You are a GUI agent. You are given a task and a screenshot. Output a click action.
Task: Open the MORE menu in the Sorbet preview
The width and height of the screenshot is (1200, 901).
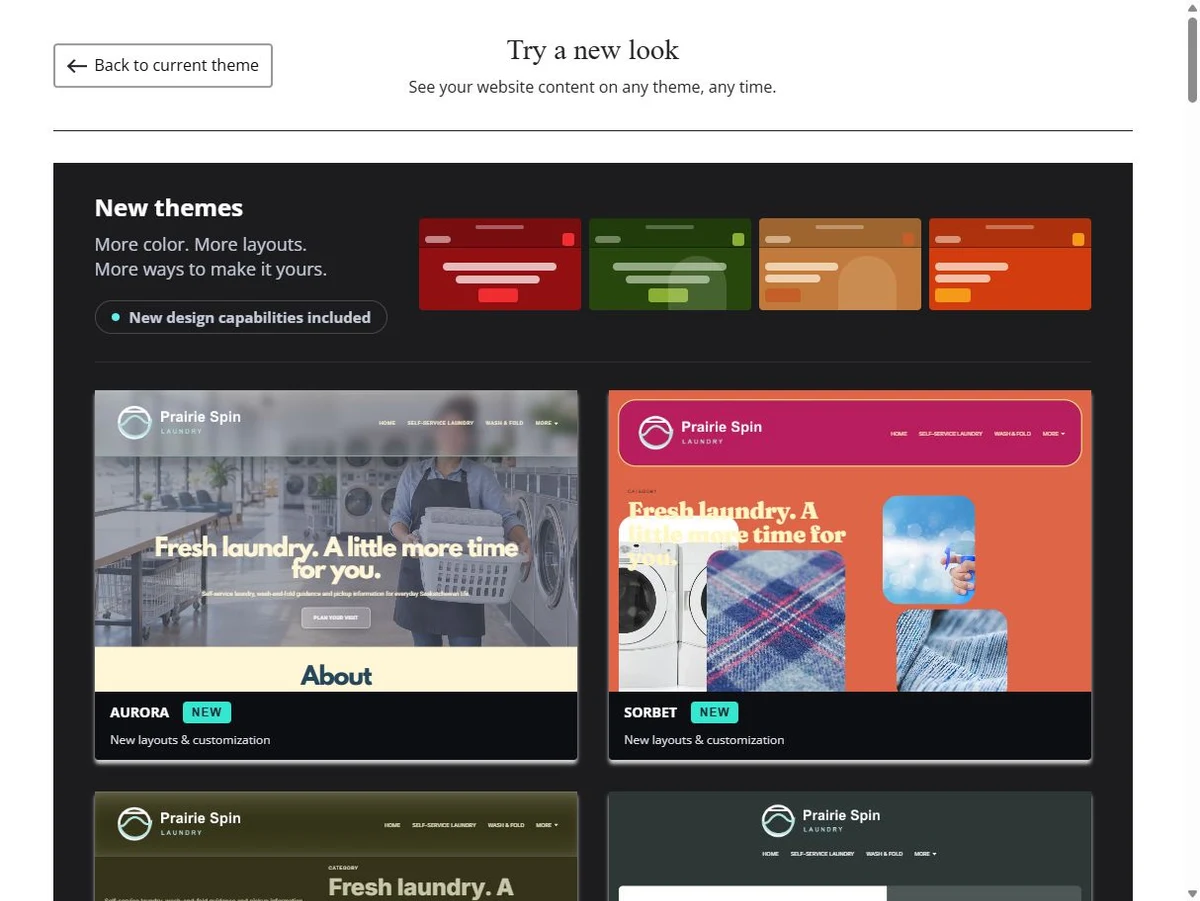pyautogui.click(x=1053, y=434)
